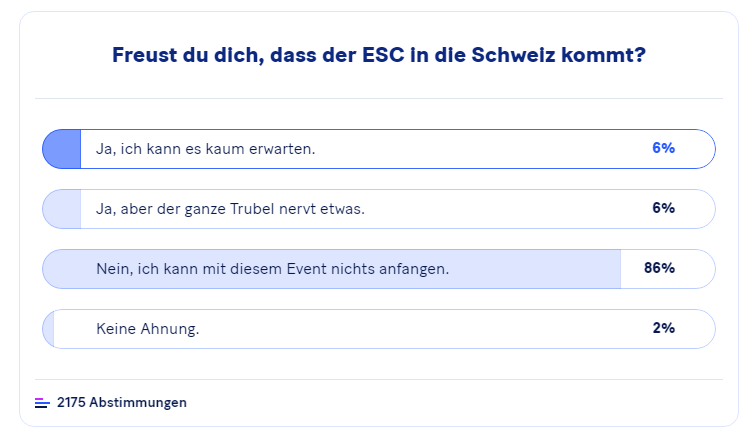Click the number "2175" in the footer
The height and width of the screenshot is (448, 755).
71,403
